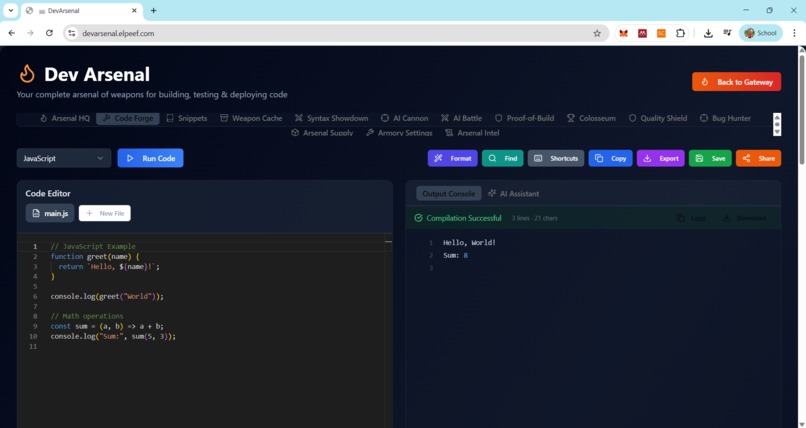Click the New File button
This screenshot has height=428, width=806.
[x=104, y=213]
